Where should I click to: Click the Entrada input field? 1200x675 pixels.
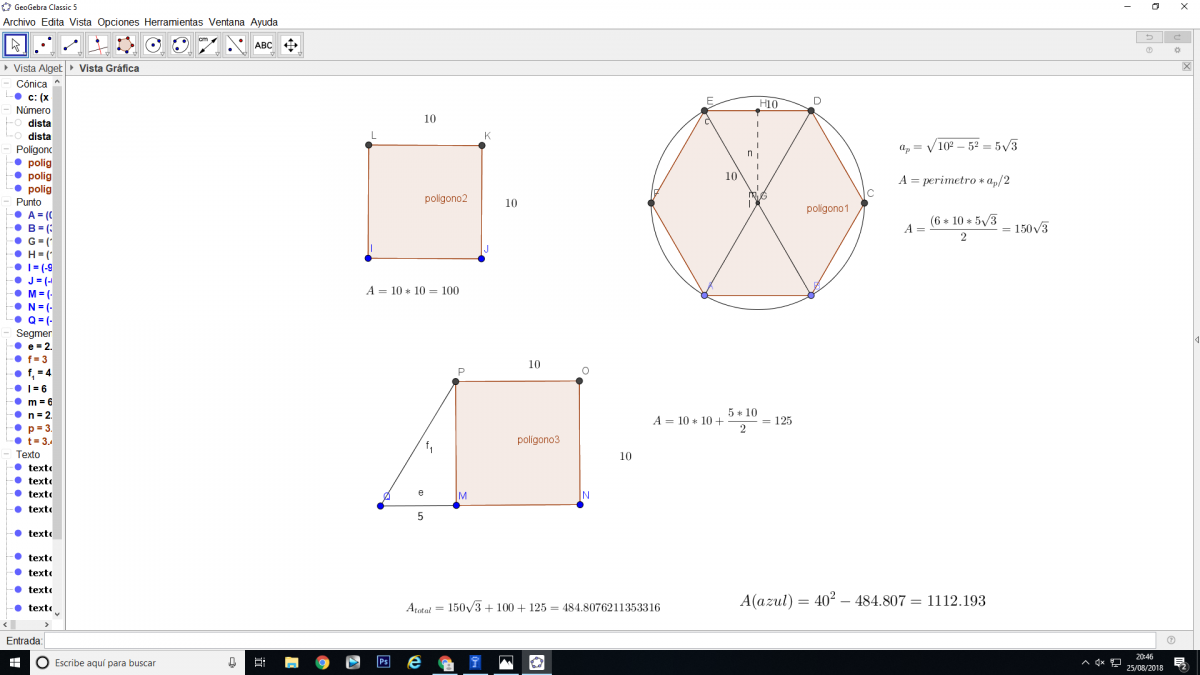[x=600, y=640]
